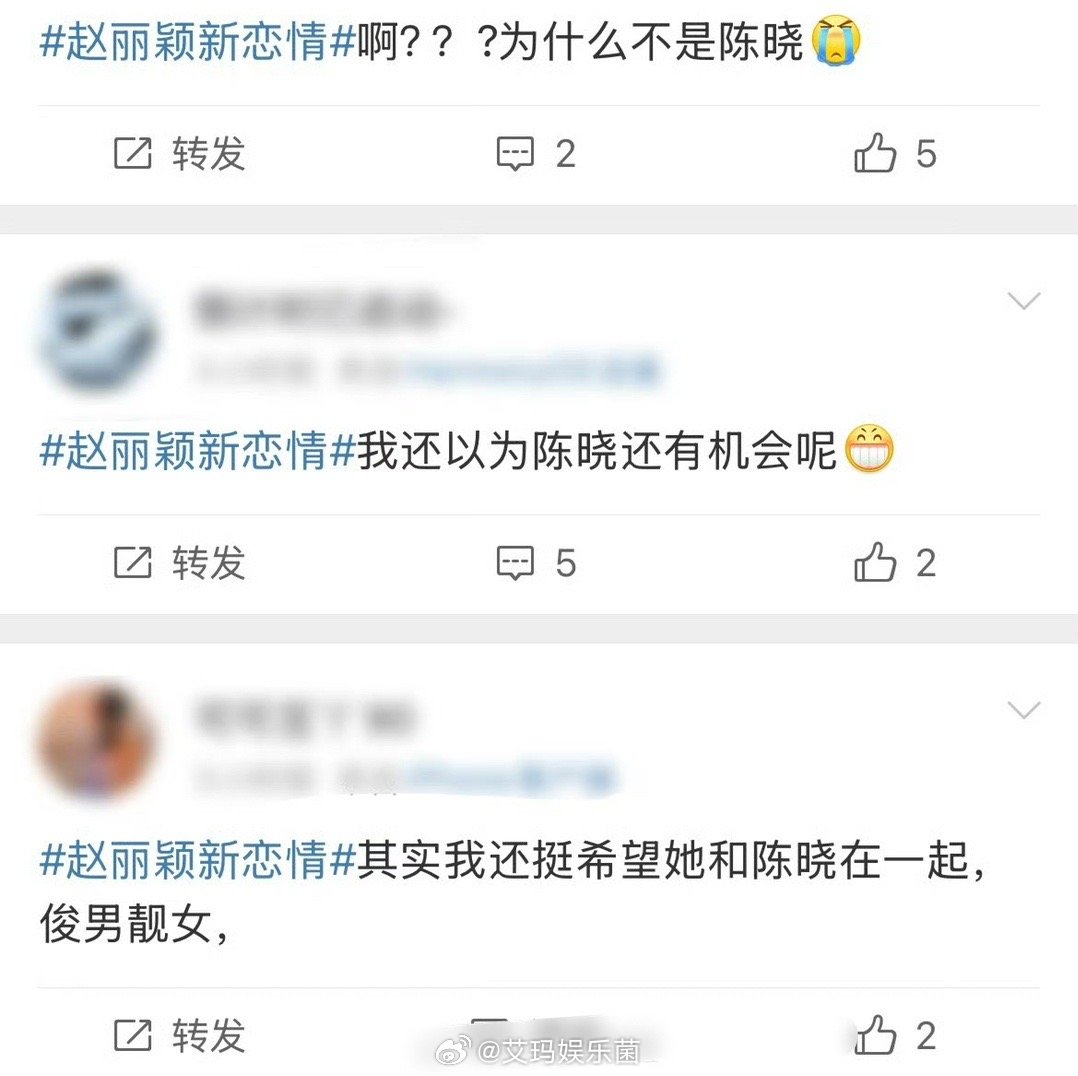The width and height of the screenshot is (1078, 1076).
Task: Open the second poster's blurred avatar
Action: pos(98,332)
